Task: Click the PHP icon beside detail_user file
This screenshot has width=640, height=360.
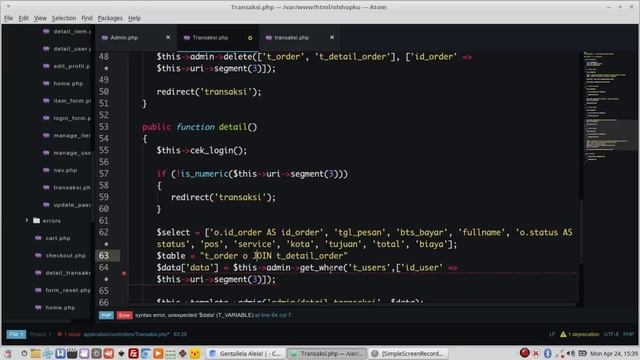Action: coord(46,49)
